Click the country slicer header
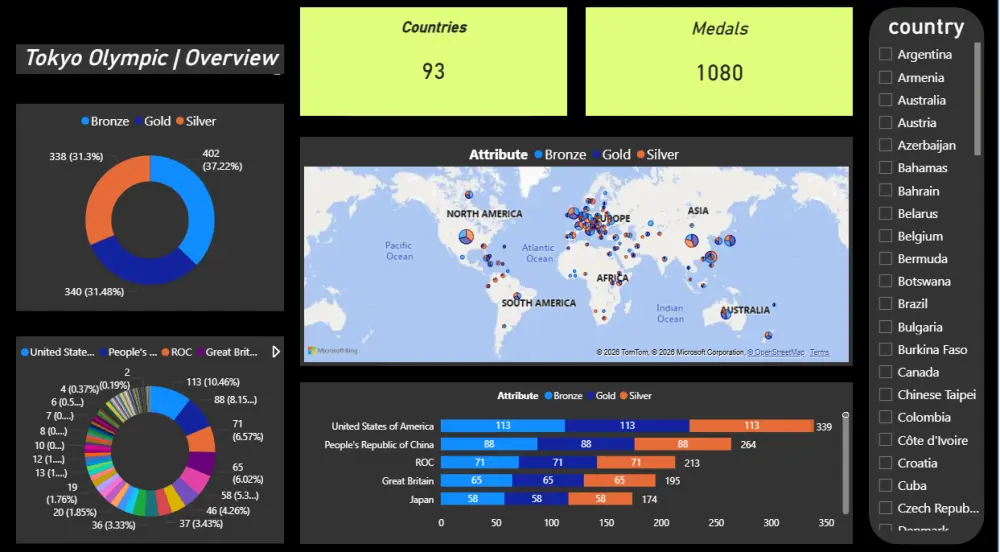 926,27
